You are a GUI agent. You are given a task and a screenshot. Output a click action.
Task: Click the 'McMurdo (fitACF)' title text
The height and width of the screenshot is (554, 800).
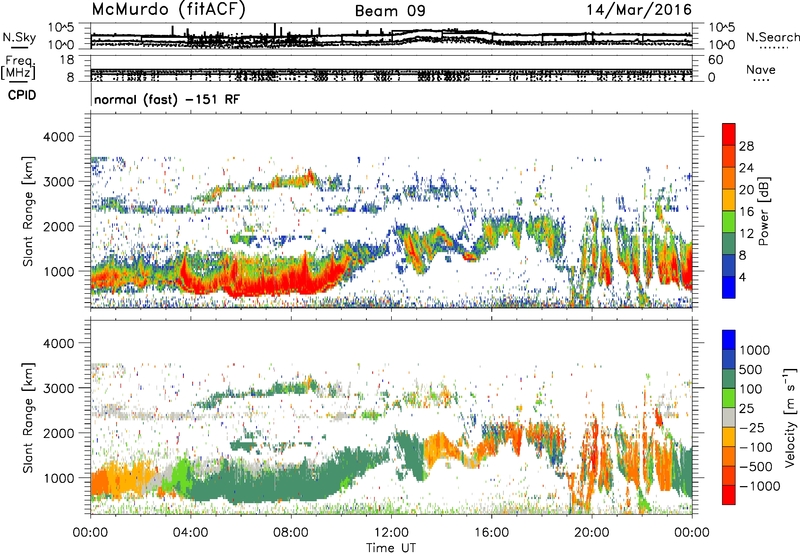(x=168, y=10)
